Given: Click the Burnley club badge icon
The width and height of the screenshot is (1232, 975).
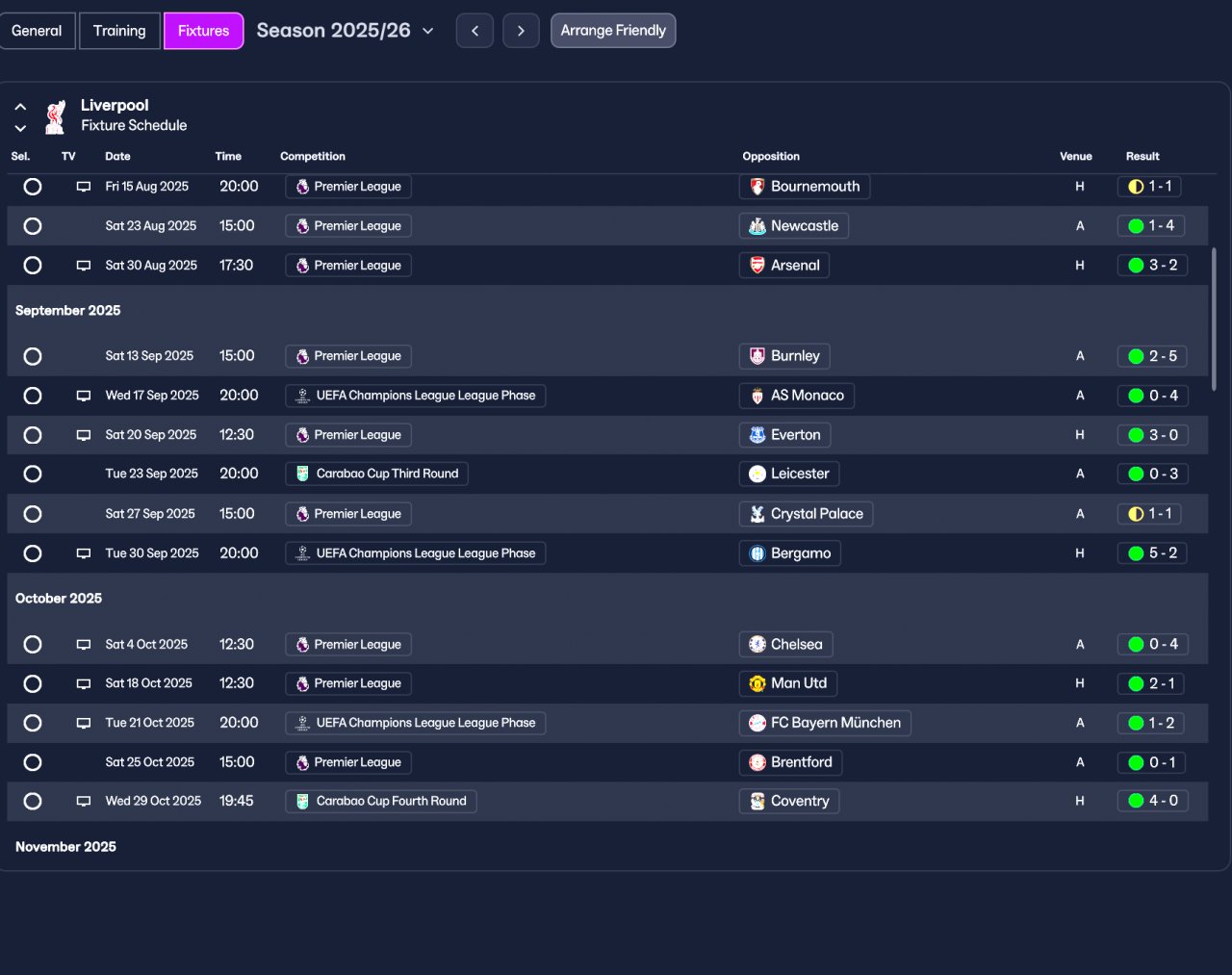Looking at the screenshot, I should click(x=757, y=356).
